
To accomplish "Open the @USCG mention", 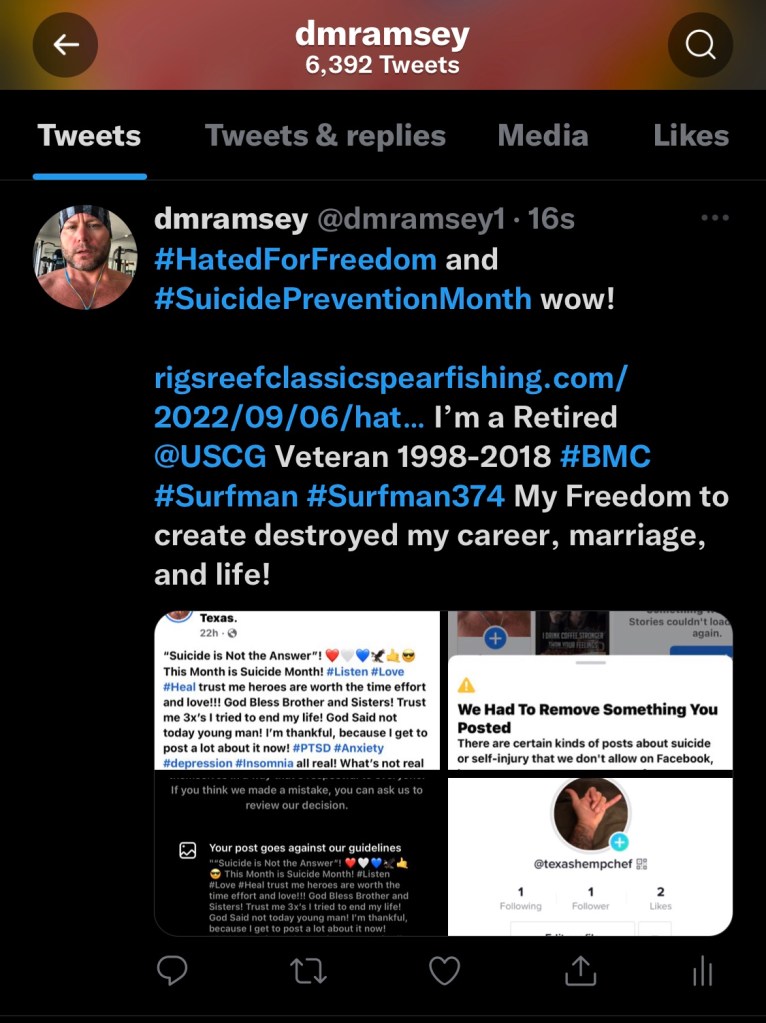I will click(x=210, y=456).
